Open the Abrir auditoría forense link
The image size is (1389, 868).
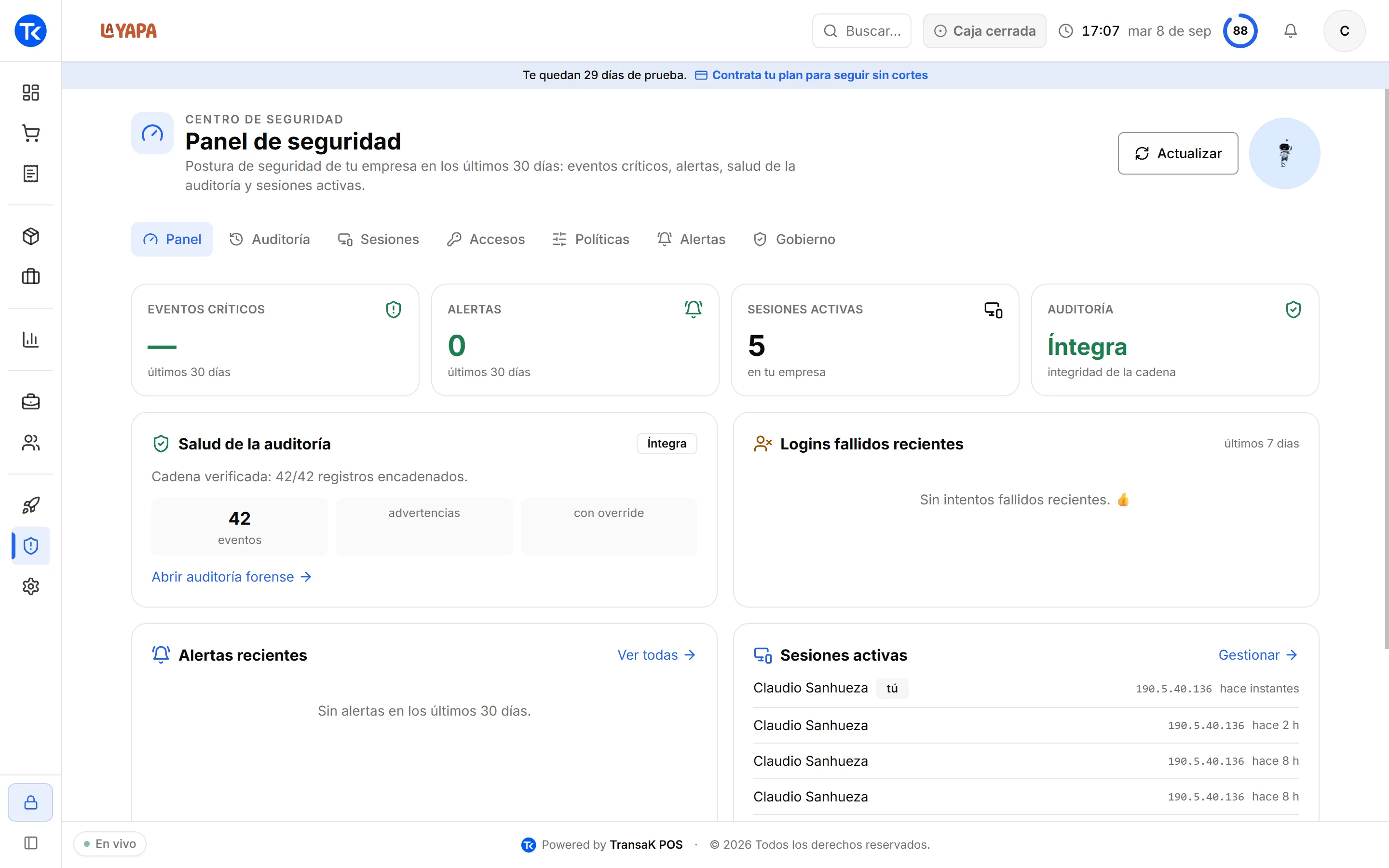tap(231, 576)
